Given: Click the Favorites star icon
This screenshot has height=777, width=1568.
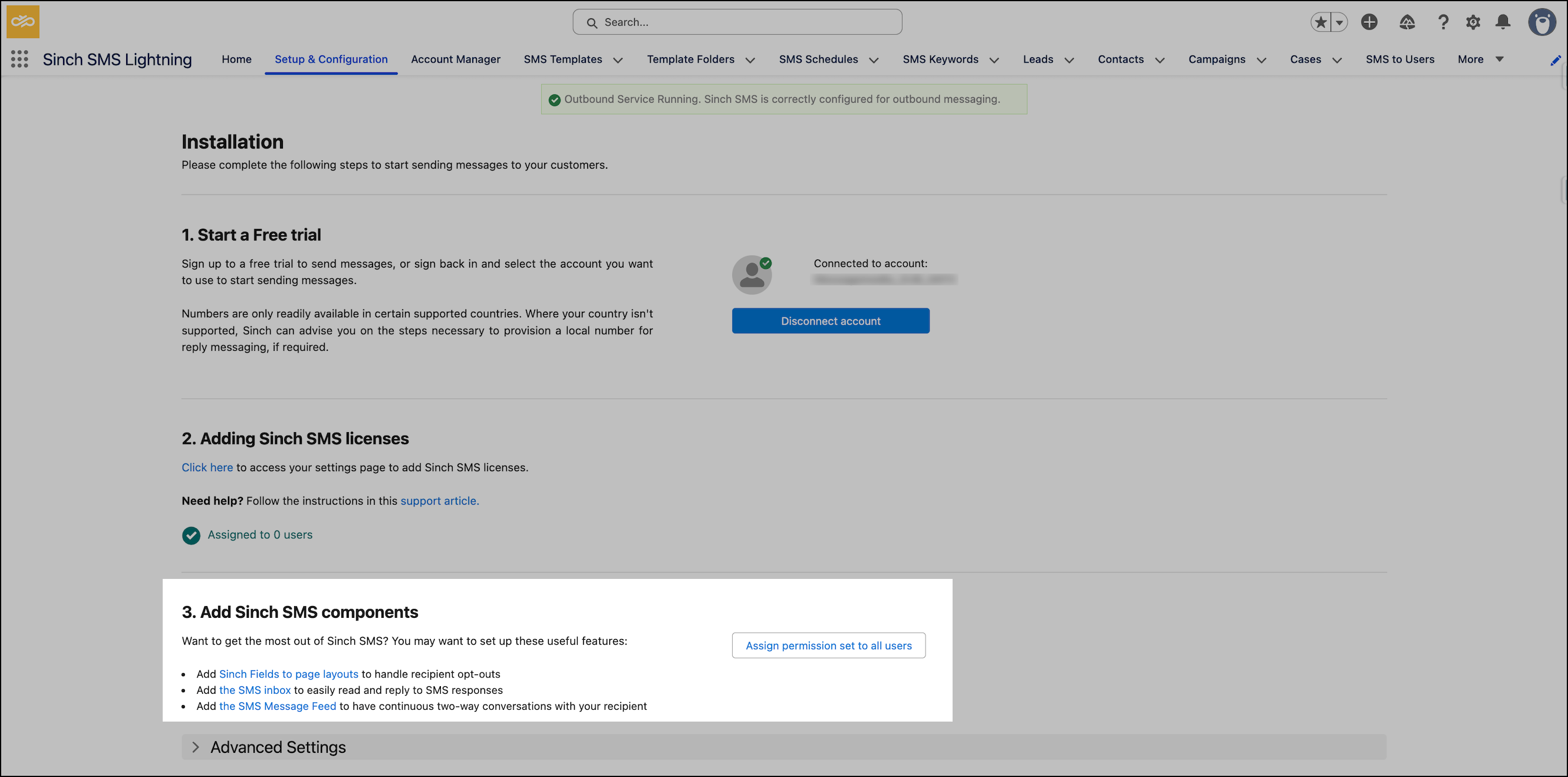Looking at the screenshot, I should (1320, 22).
